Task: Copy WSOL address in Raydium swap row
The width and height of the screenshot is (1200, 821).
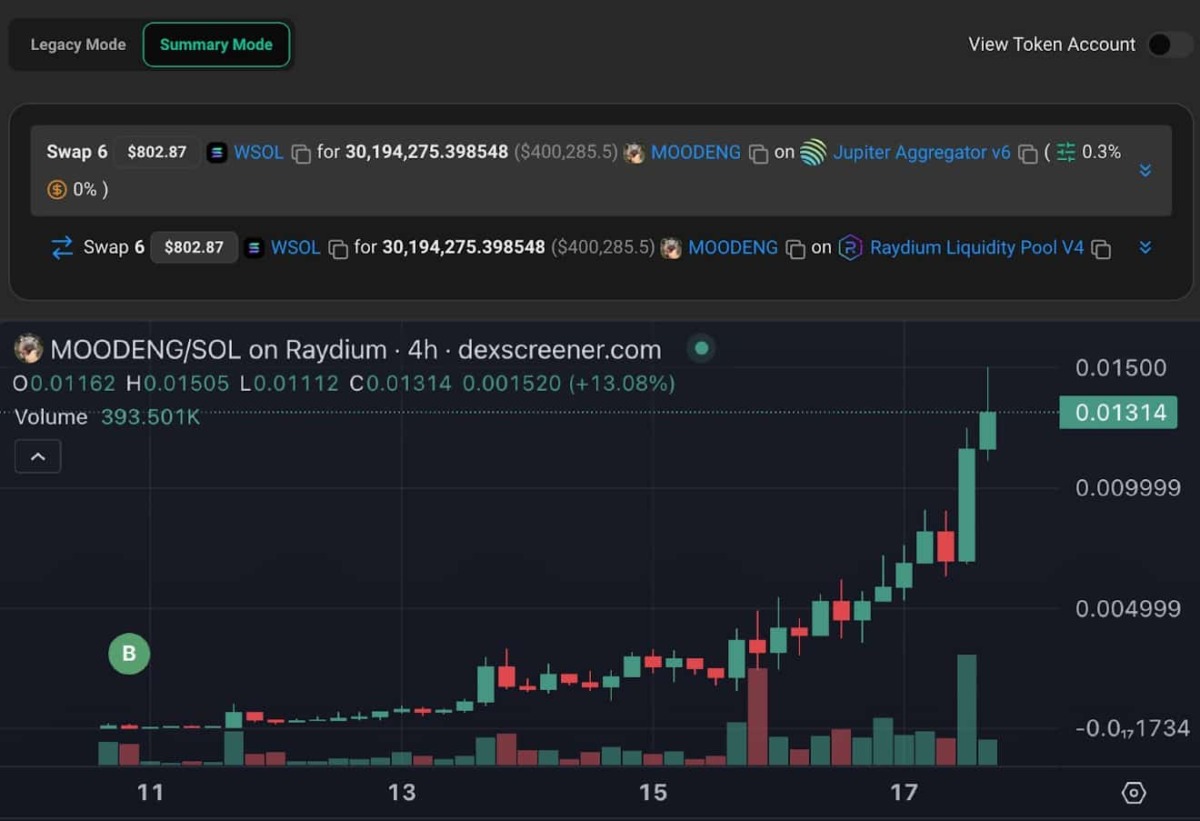Action: pos(338,249)
